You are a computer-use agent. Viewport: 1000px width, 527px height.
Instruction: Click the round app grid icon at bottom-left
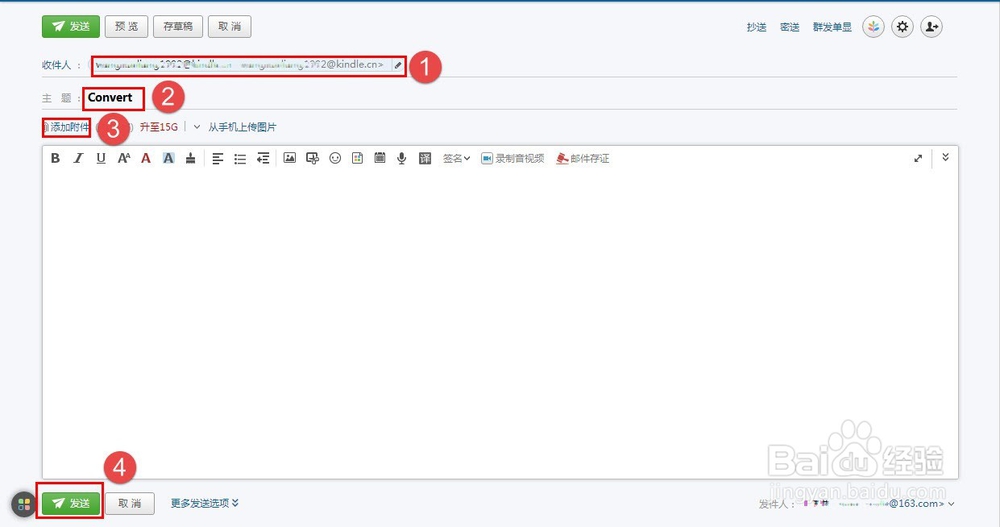point(24,505)
